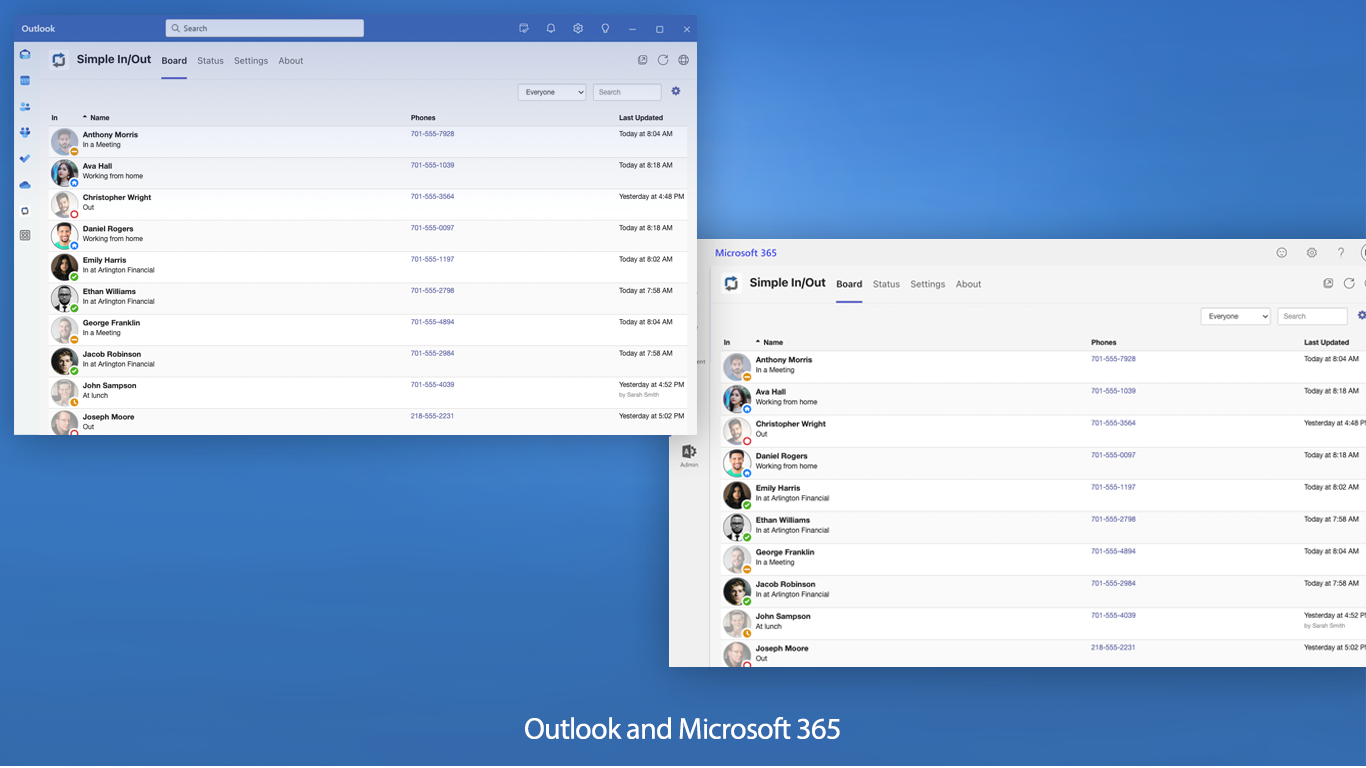Click phone link 218-555-2231 in the Outlook window
The image size is (1366, 768).
pyautogui.click(x=432, y=416)
